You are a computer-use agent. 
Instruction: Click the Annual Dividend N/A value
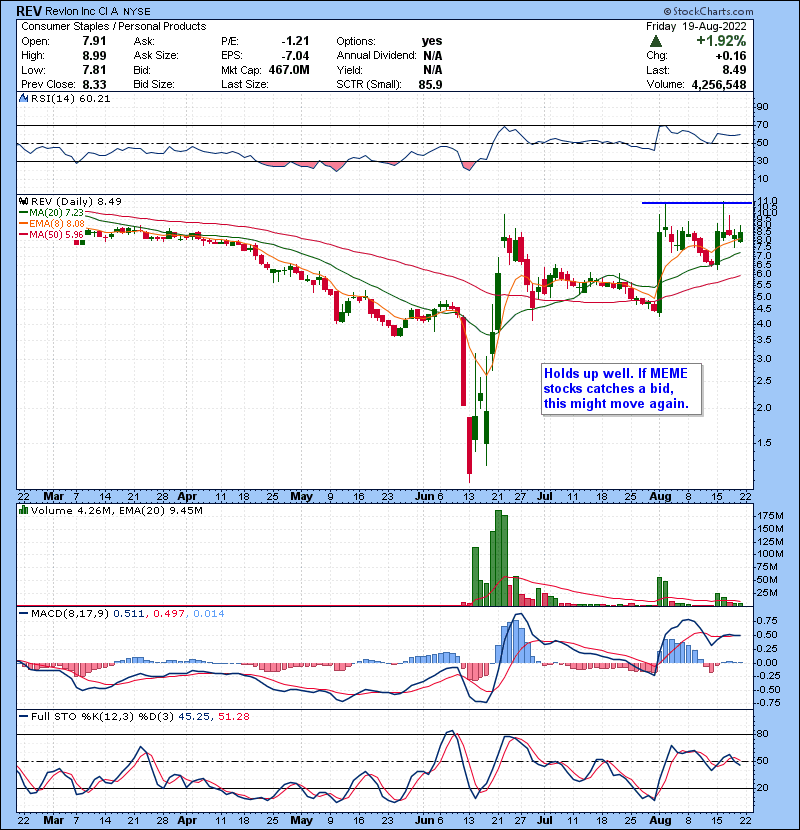point(433,56)
